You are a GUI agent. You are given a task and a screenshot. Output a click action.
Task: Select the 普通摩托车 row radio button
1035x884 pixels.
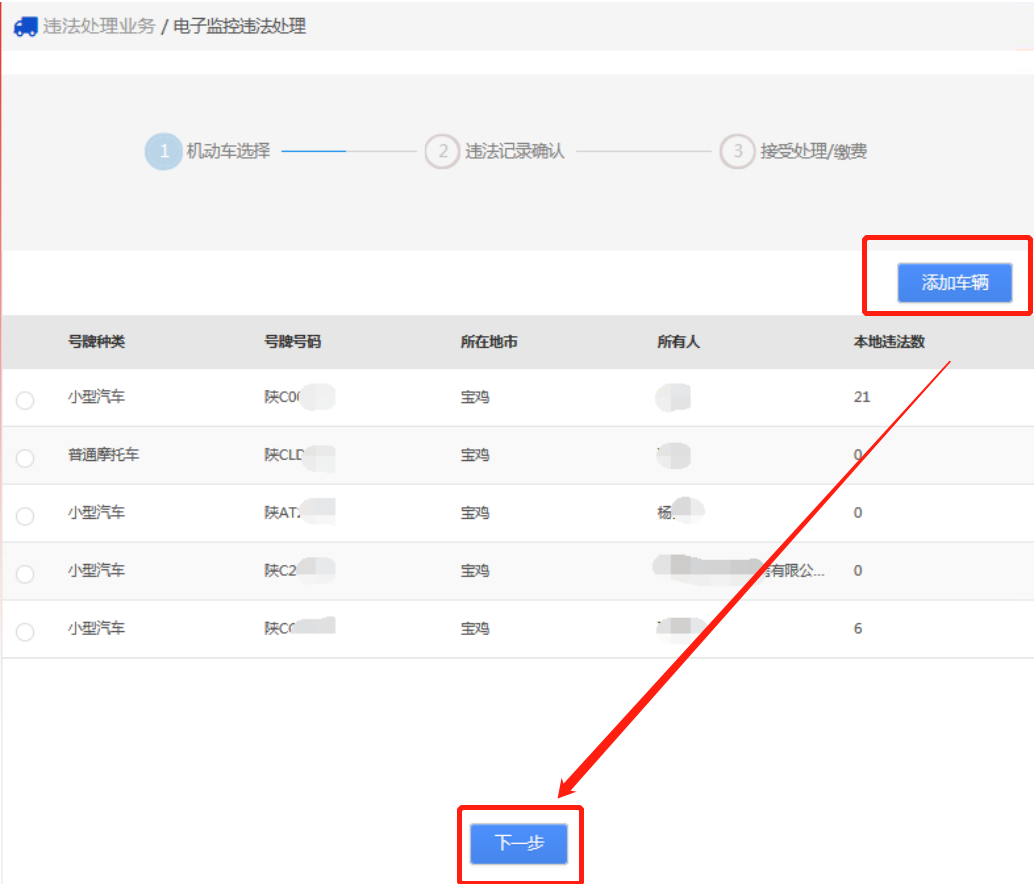click(x=25, y=458)
